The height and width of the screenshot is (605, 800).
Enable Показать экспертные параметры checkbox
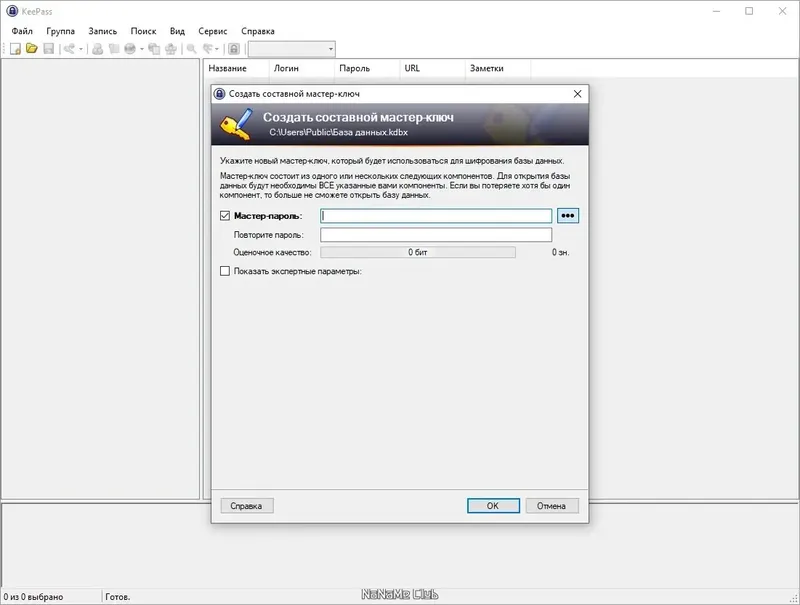[225, 271]
